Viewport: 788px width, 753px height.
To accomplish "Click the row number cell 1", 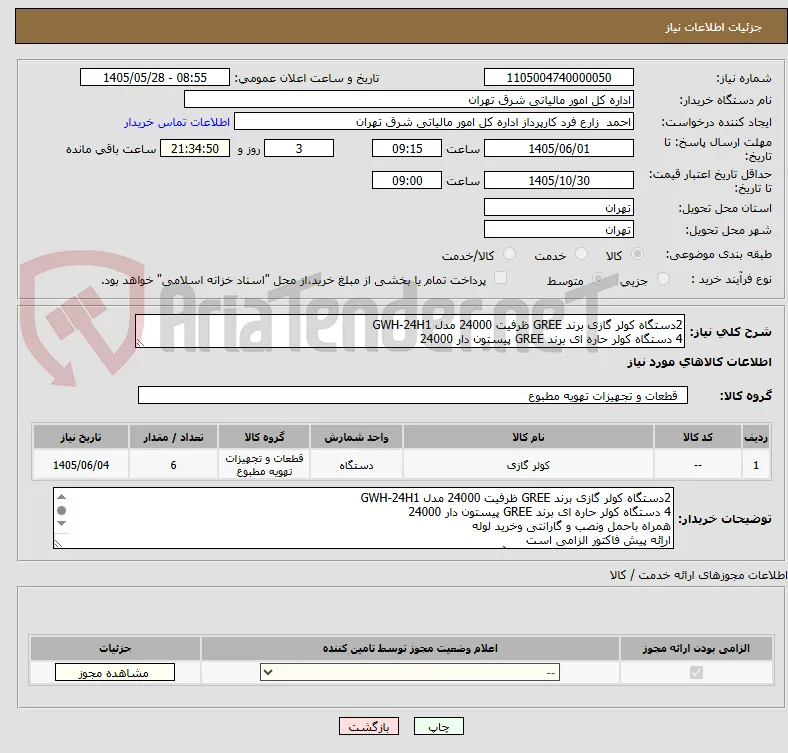I will coord(756,465).
